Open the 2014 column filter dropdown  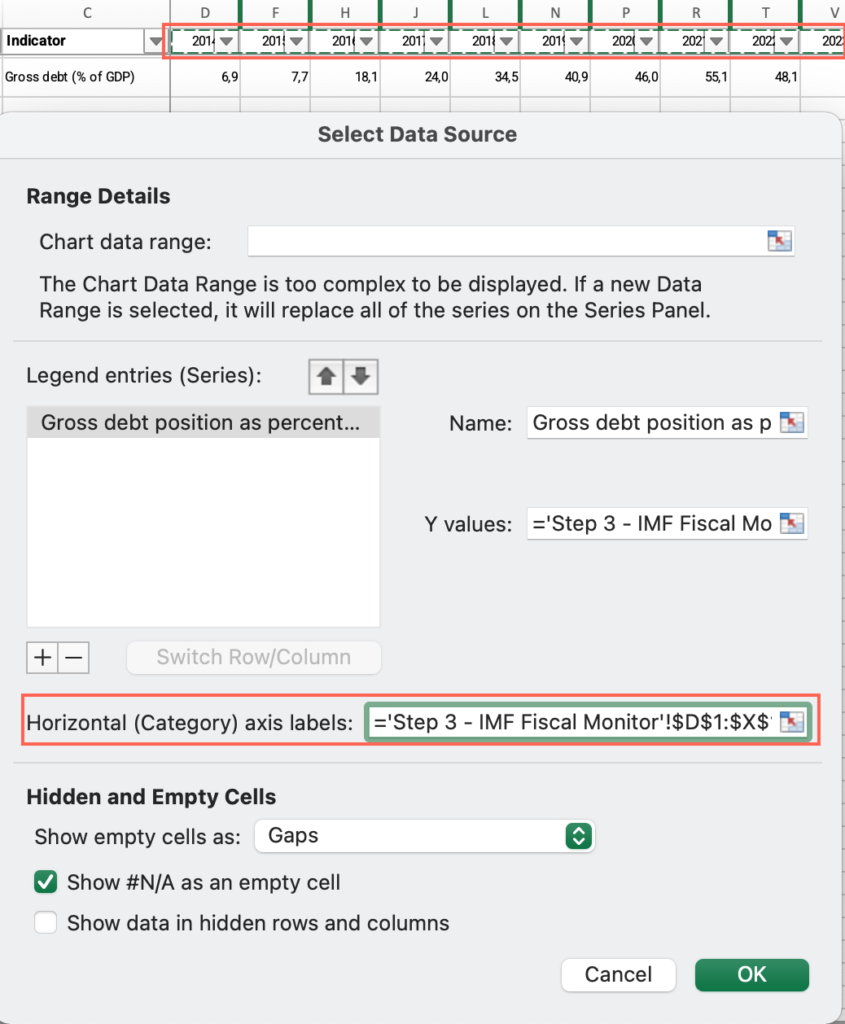(226, 41)
